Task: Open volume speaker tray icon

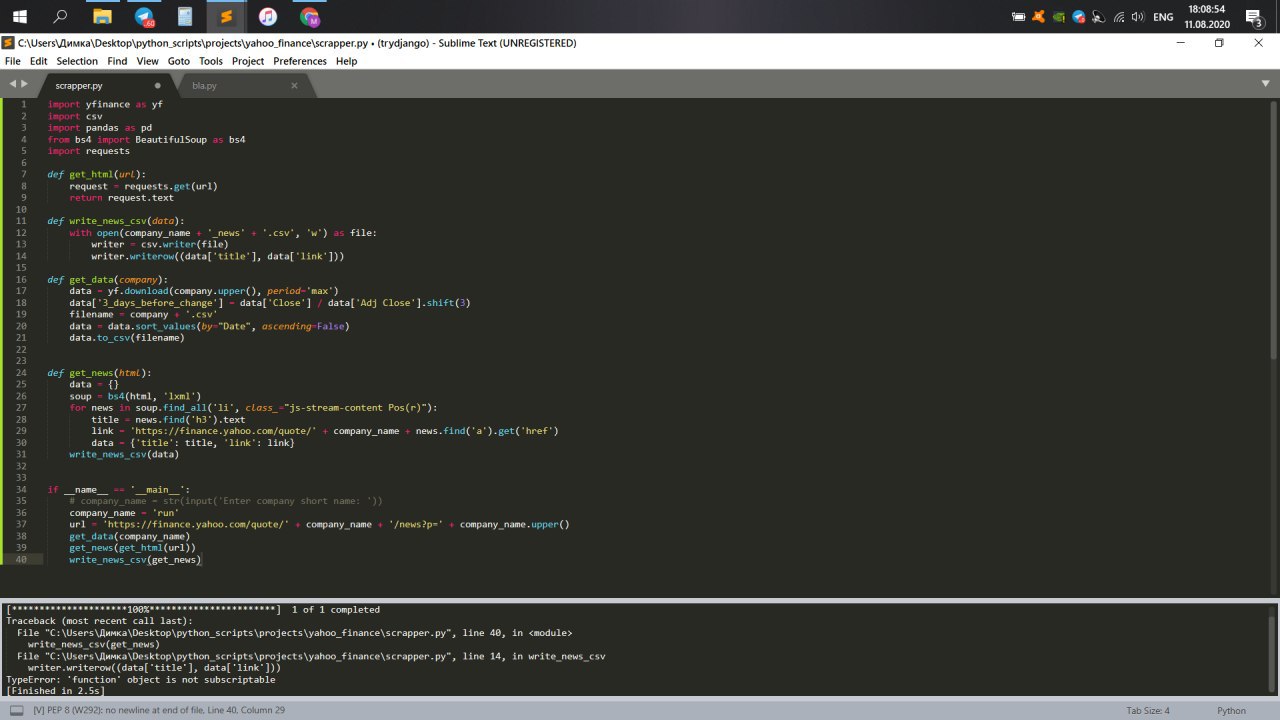Action: 1139,17
